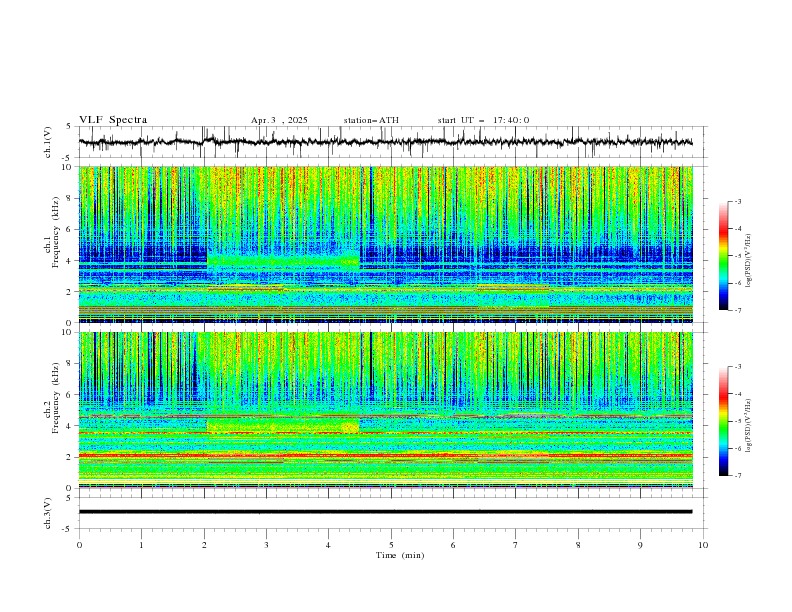Click the ch.1 frequency tick label 4
The width and height of the screenshot is (792, 612).
[x=71, y=261]
